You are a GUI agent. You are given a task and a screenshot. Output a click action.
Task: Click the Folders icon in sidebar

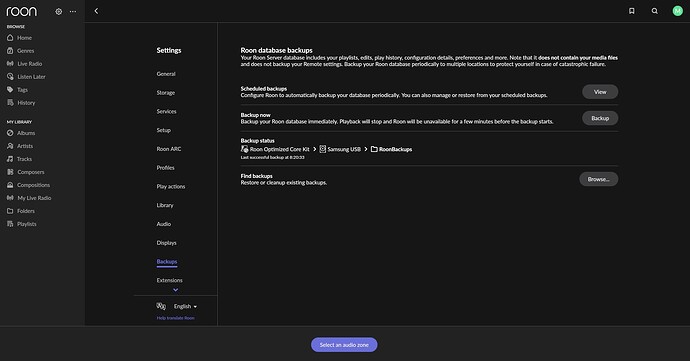pyautogui.click(x=10, y=211)
